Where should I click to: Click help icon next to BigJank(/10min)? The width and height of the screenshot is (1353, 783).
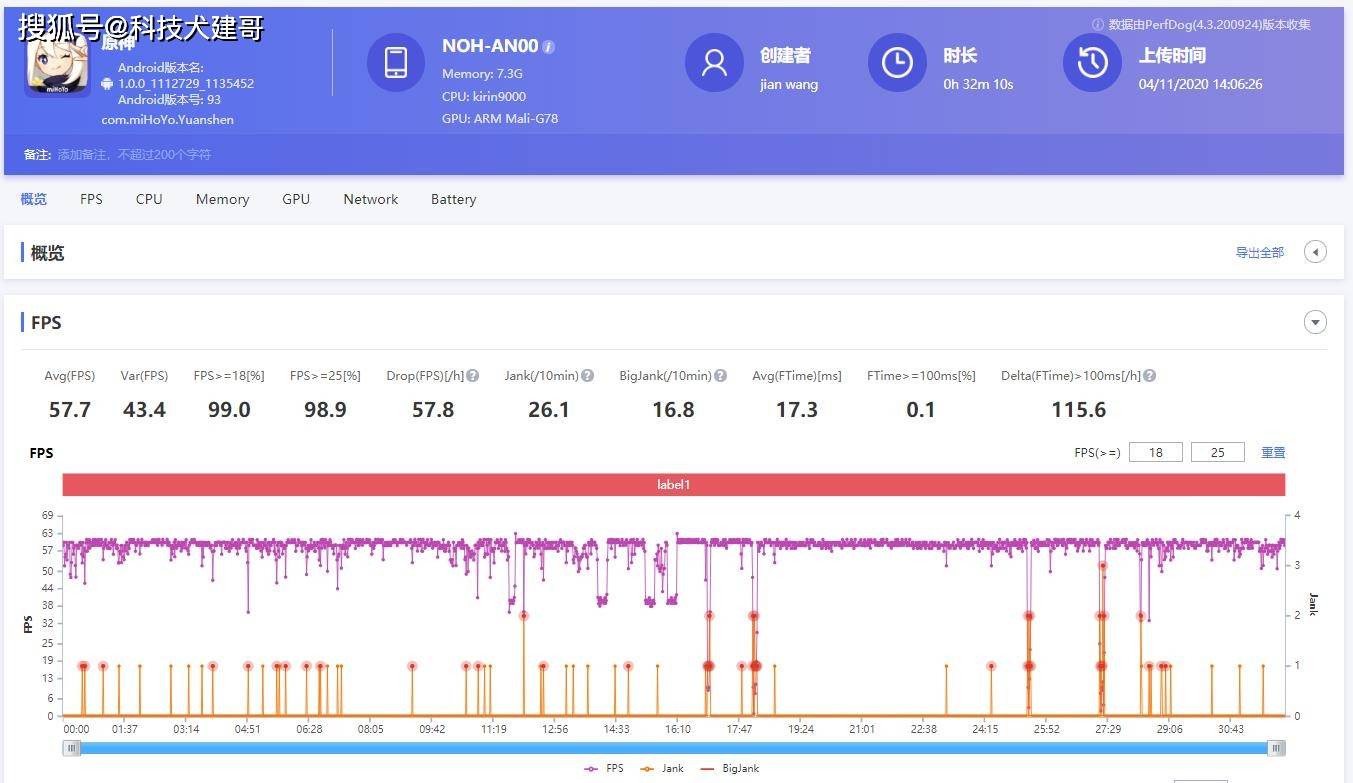720,376
